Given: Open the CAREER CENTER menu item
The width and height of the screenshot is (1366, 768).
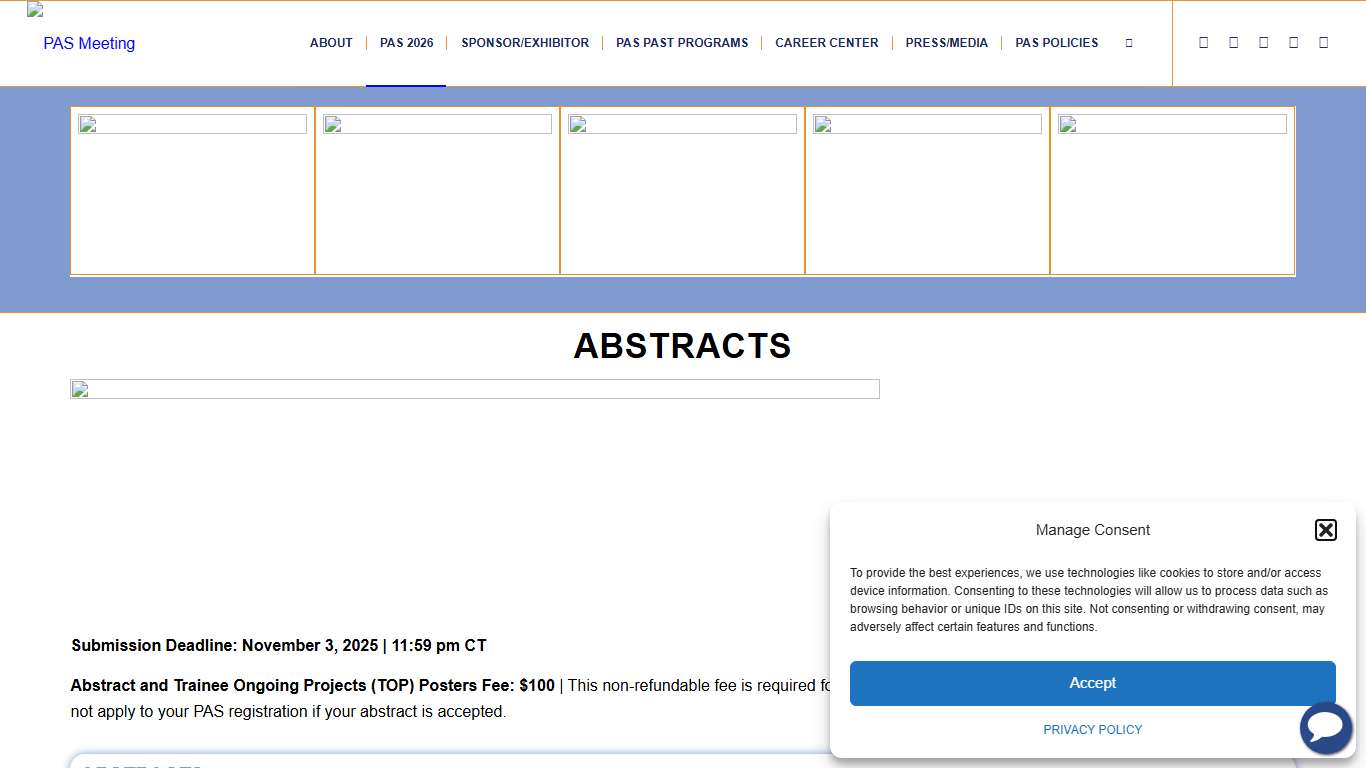Looking at the screenshot, I should pos(827,43).
